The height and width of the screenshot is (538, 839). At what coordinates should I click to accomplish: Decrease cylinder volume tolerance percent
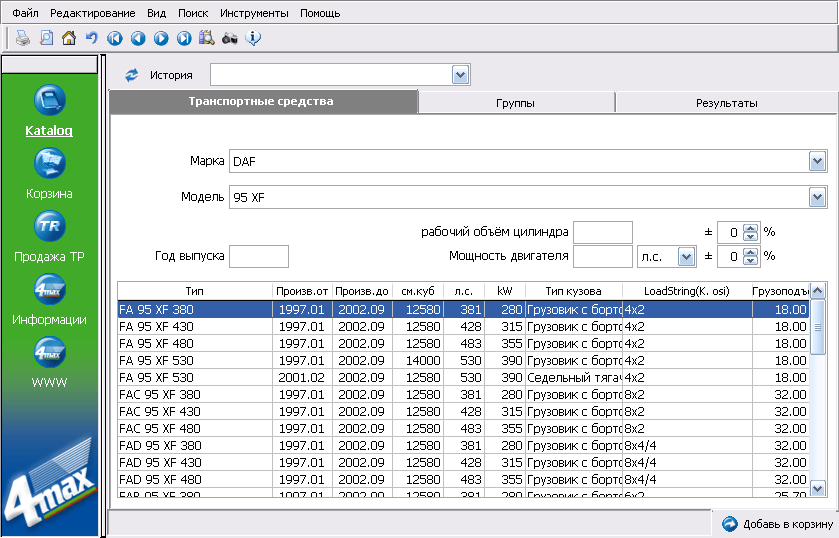751,237
